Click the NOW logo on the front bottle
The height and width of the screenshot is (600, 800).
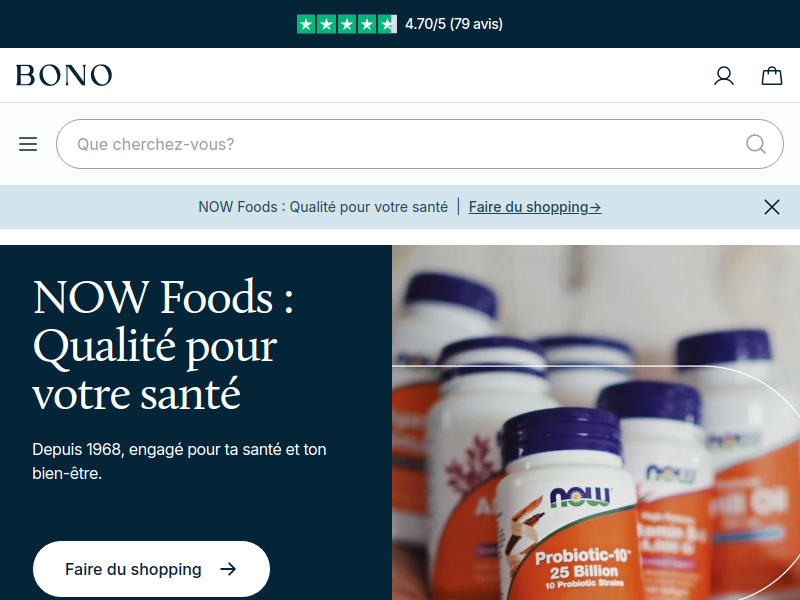click(580, 497)
